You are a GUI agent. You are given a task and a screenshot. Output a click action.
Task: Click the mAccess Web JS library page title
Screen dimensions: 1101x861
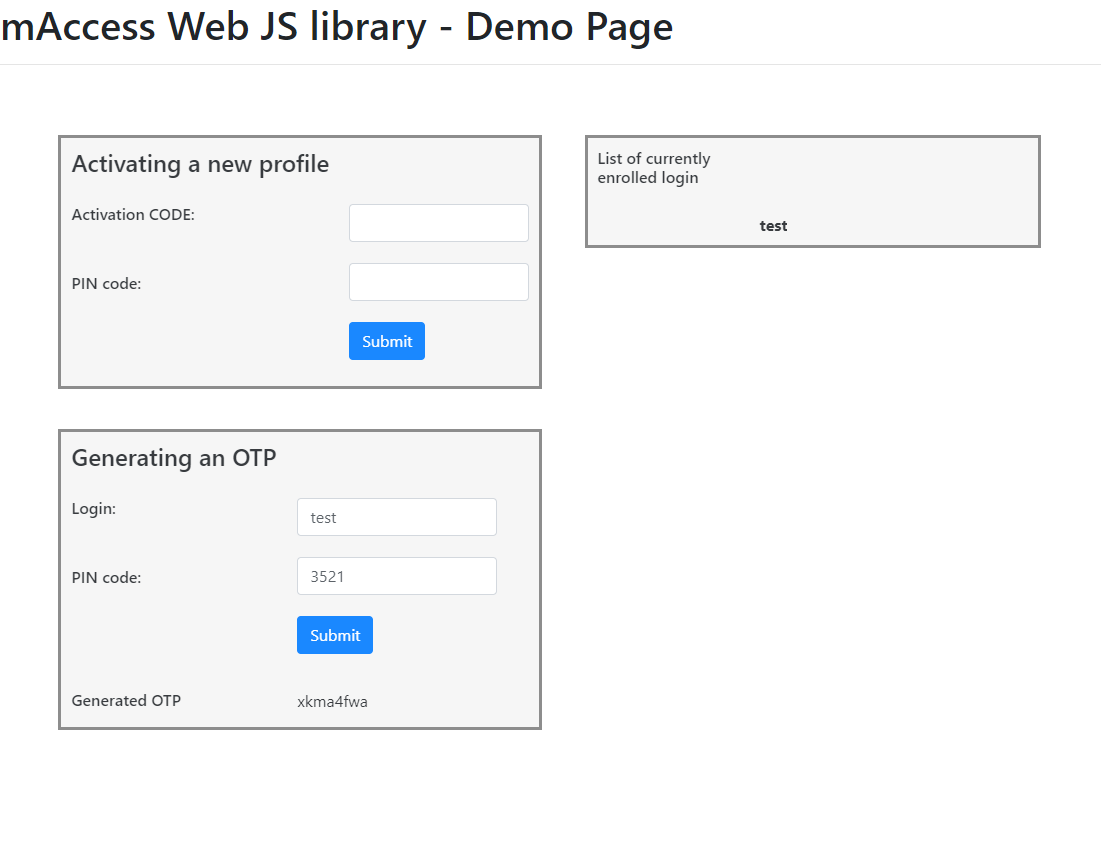point(337,27)
